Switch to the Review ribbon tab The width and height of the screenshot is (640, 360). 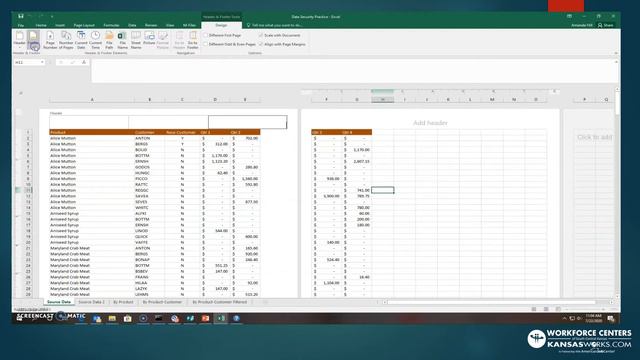[x=151, y=25]
